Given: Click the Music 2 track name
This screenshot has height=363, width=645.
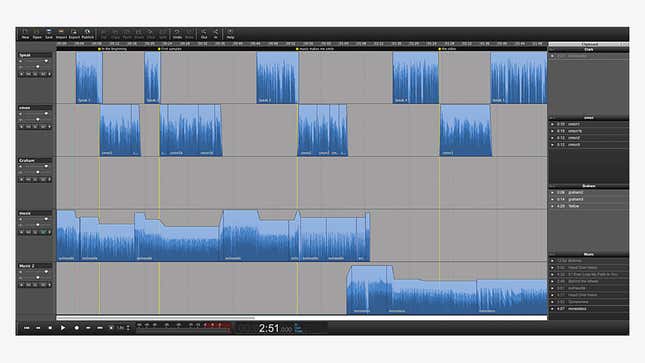Looking at the screenshot, I should point(27,266).
